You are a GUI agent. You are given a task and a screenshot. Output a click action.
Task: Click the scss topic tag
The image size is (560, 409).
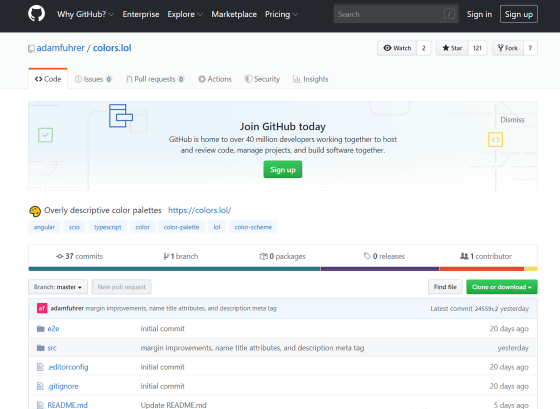(74, 227)
